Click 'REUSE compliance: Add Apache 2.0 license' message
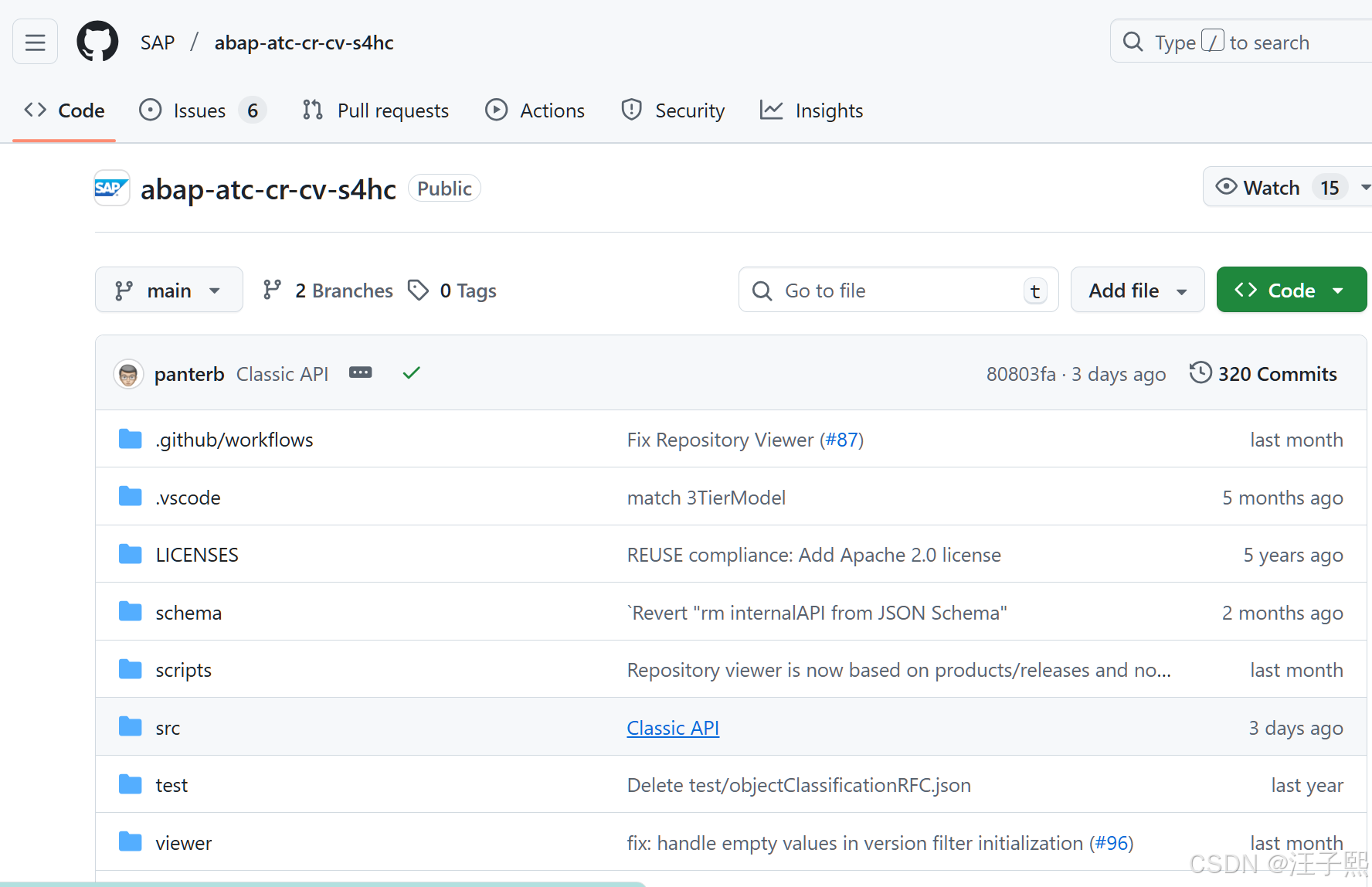This screenshot has height=887, width=1372. pos(813,555)
